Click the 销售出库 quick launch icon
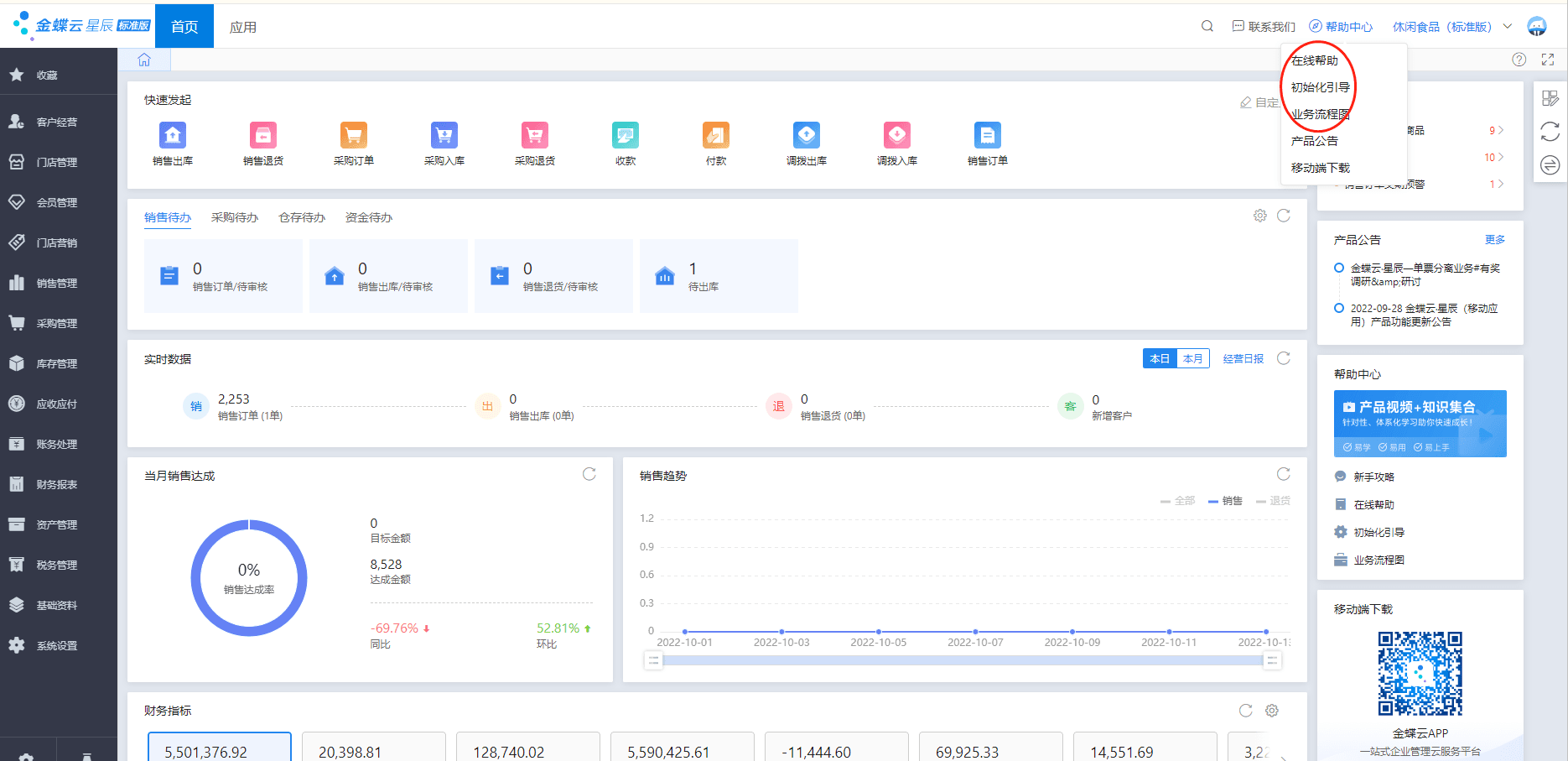 click(x=173, y=136)
